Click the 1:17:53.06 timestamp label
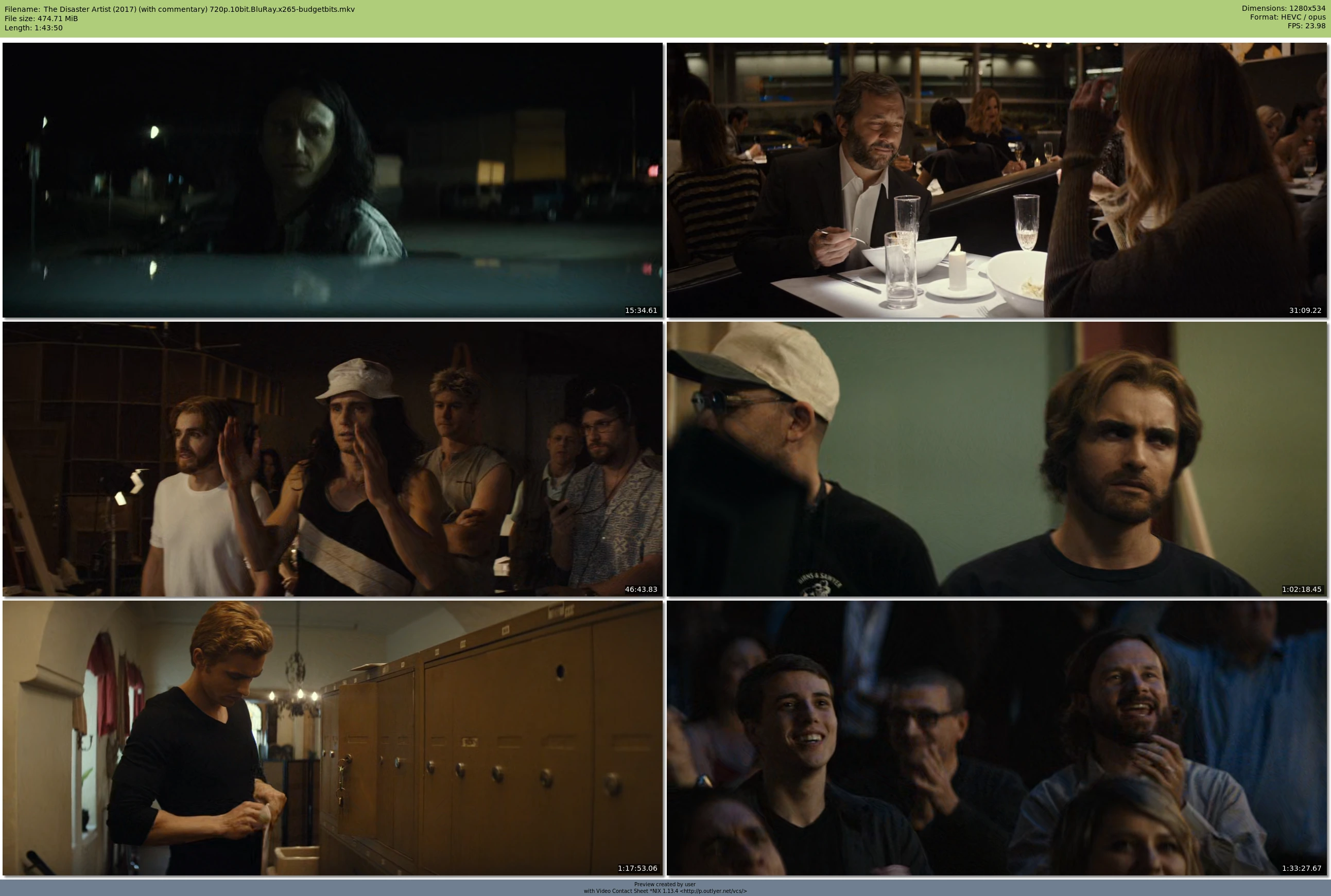1331x896 pixels. [637, 868]
